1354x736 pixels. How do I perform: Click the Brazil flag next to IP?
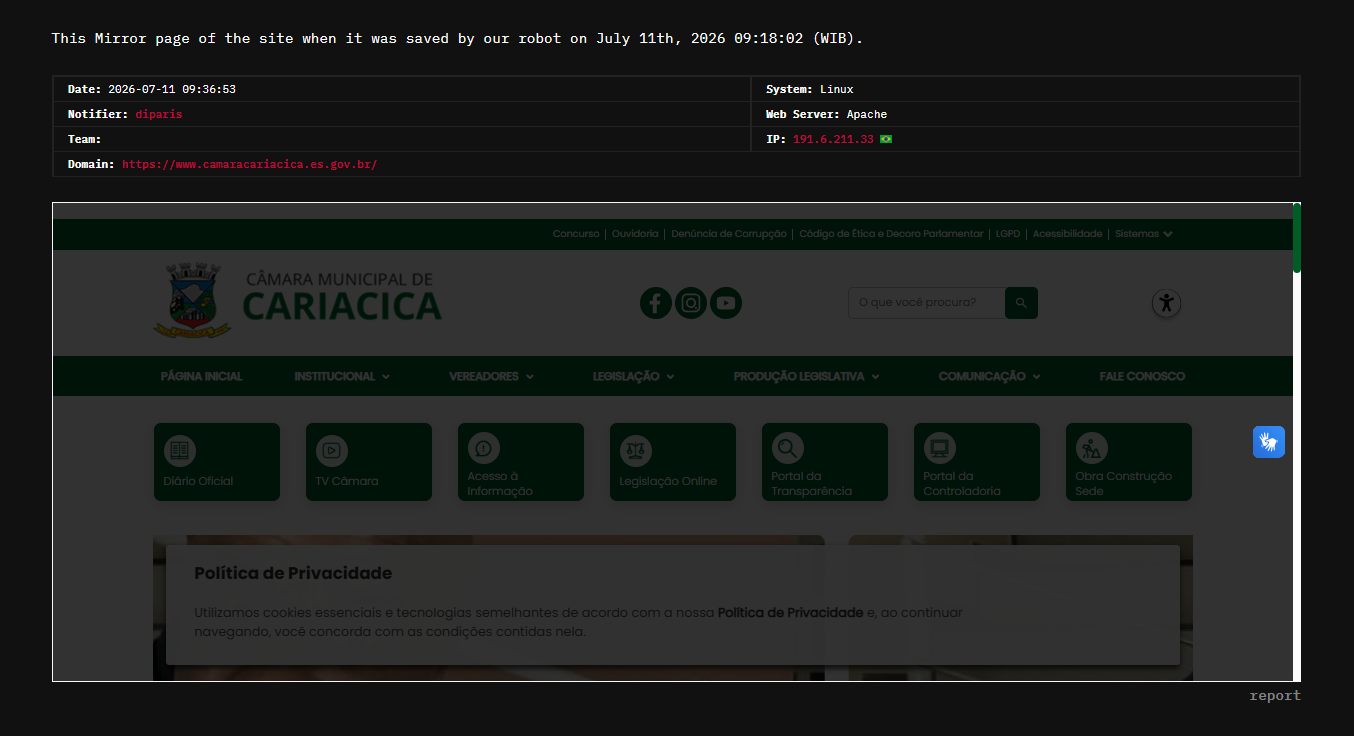coord(886,139)
